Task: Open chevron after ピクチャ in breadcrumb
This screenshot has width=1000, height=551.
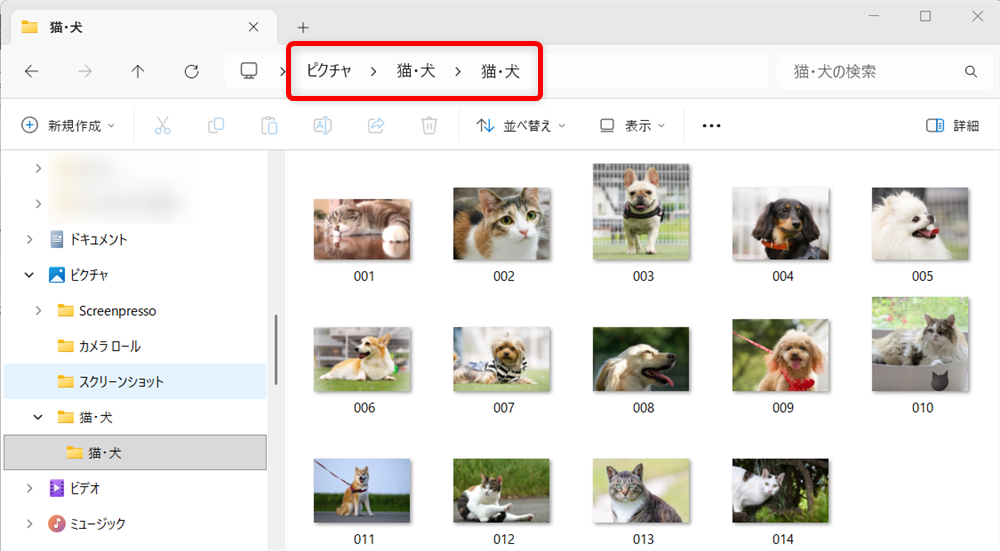Action: [374, 71]
